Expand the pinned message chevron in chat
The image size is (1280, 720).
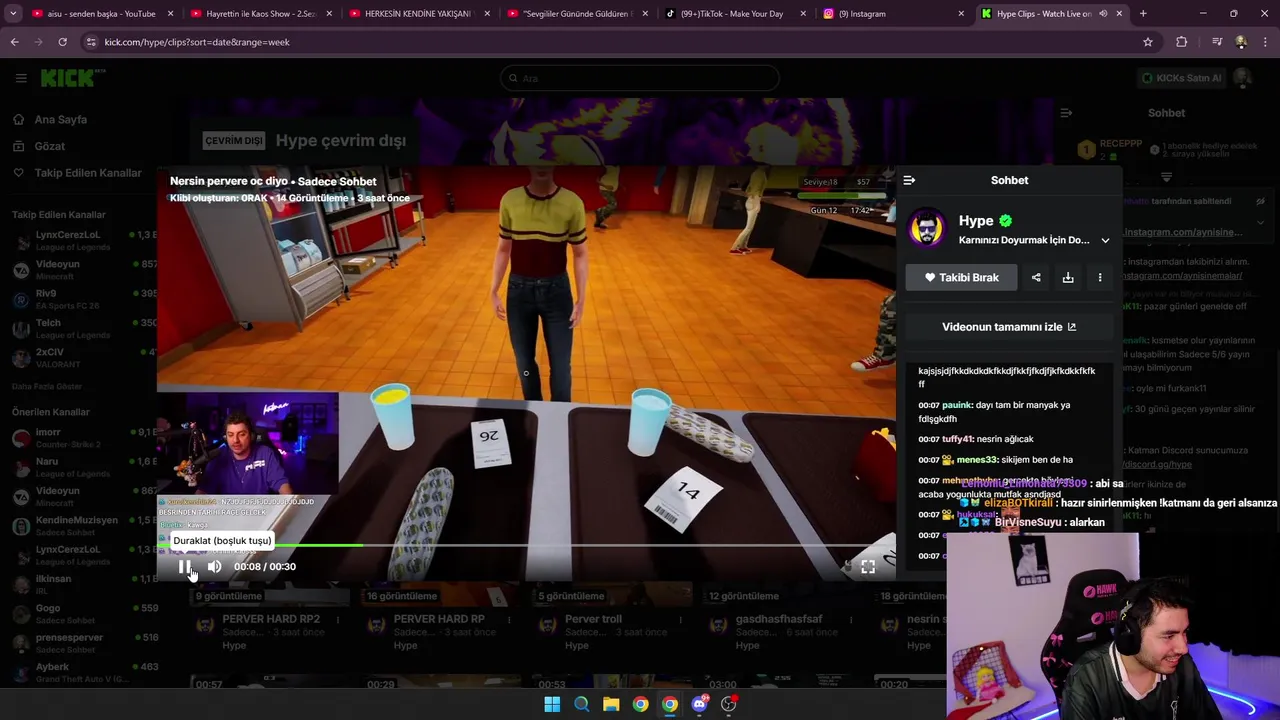(x=1260, y=222)
